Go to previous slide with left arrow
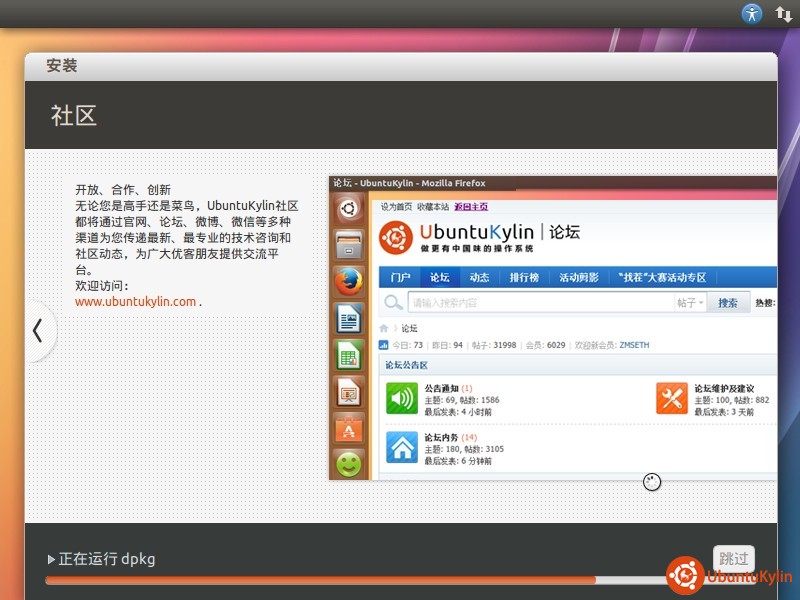Screen dimensions: 800x600 point(38,331)
